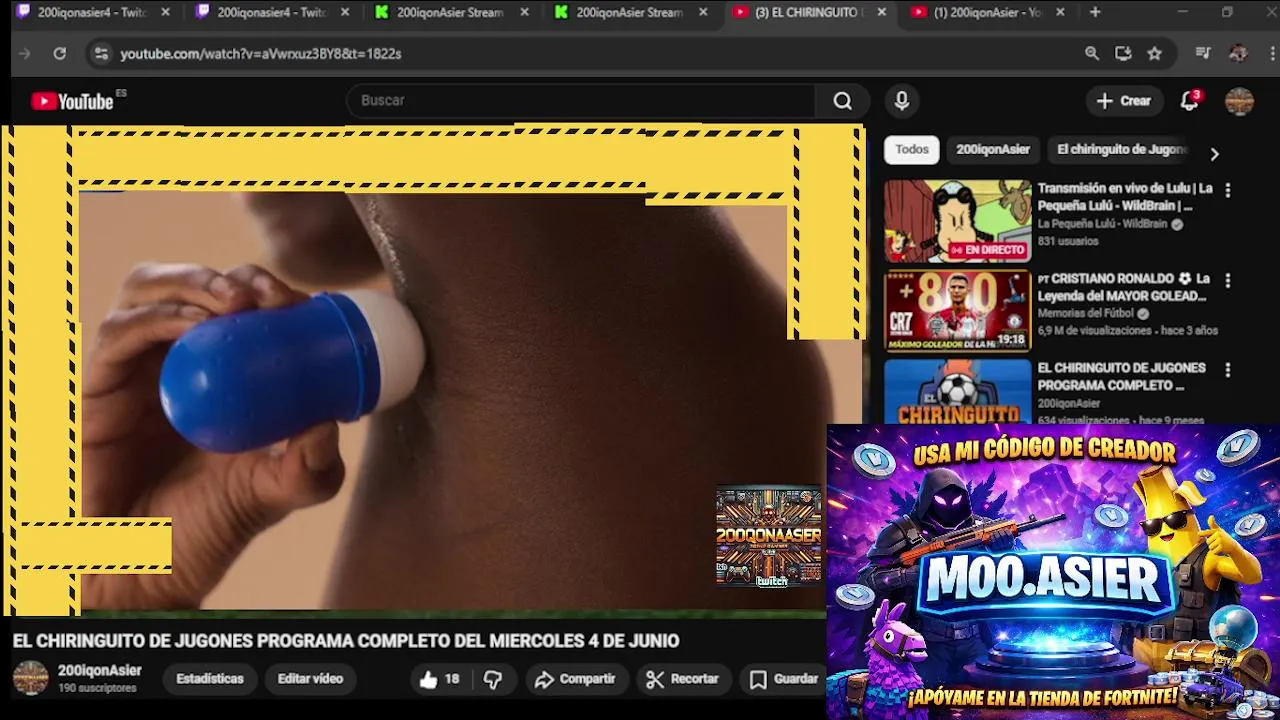Open the browser media controls icon
Screen dimensions: 1280x720
click(x=1203, y=54)
